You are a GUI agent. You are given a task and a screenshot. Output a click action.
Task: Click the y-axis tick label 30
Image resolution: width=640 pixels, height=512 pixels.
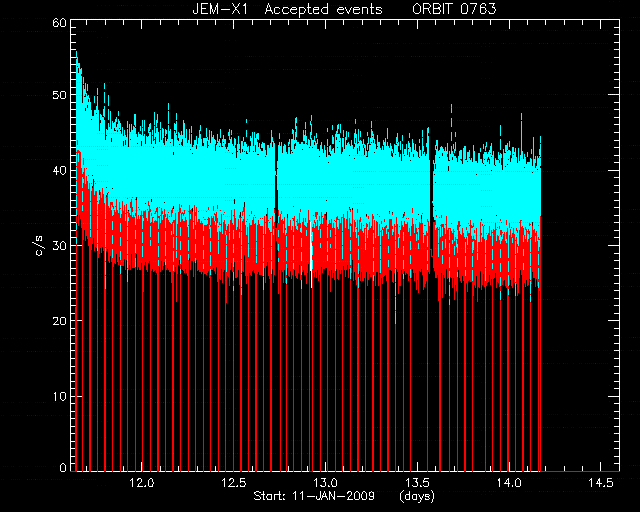coord(59,245)
